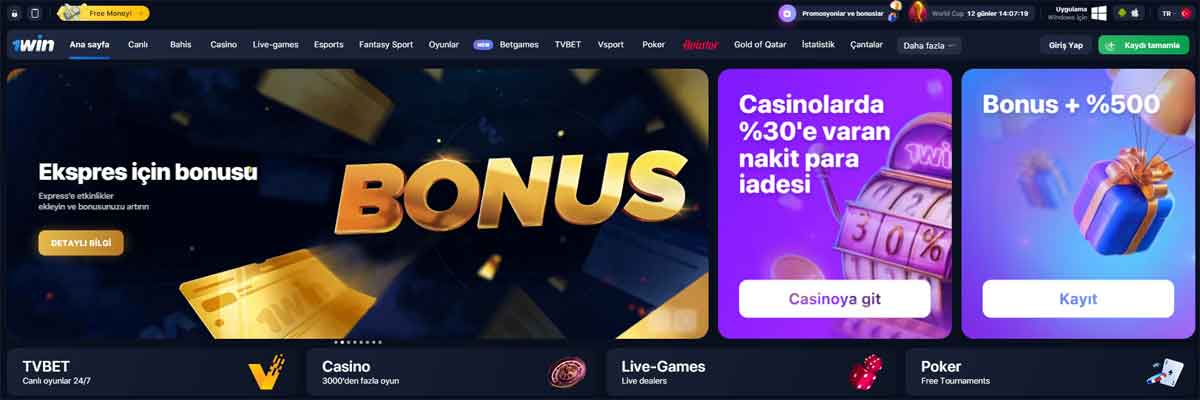This screenshot has width=1200, height=400.
Task: Click the mobile phone icon in top bar
Action: (35, 13)
